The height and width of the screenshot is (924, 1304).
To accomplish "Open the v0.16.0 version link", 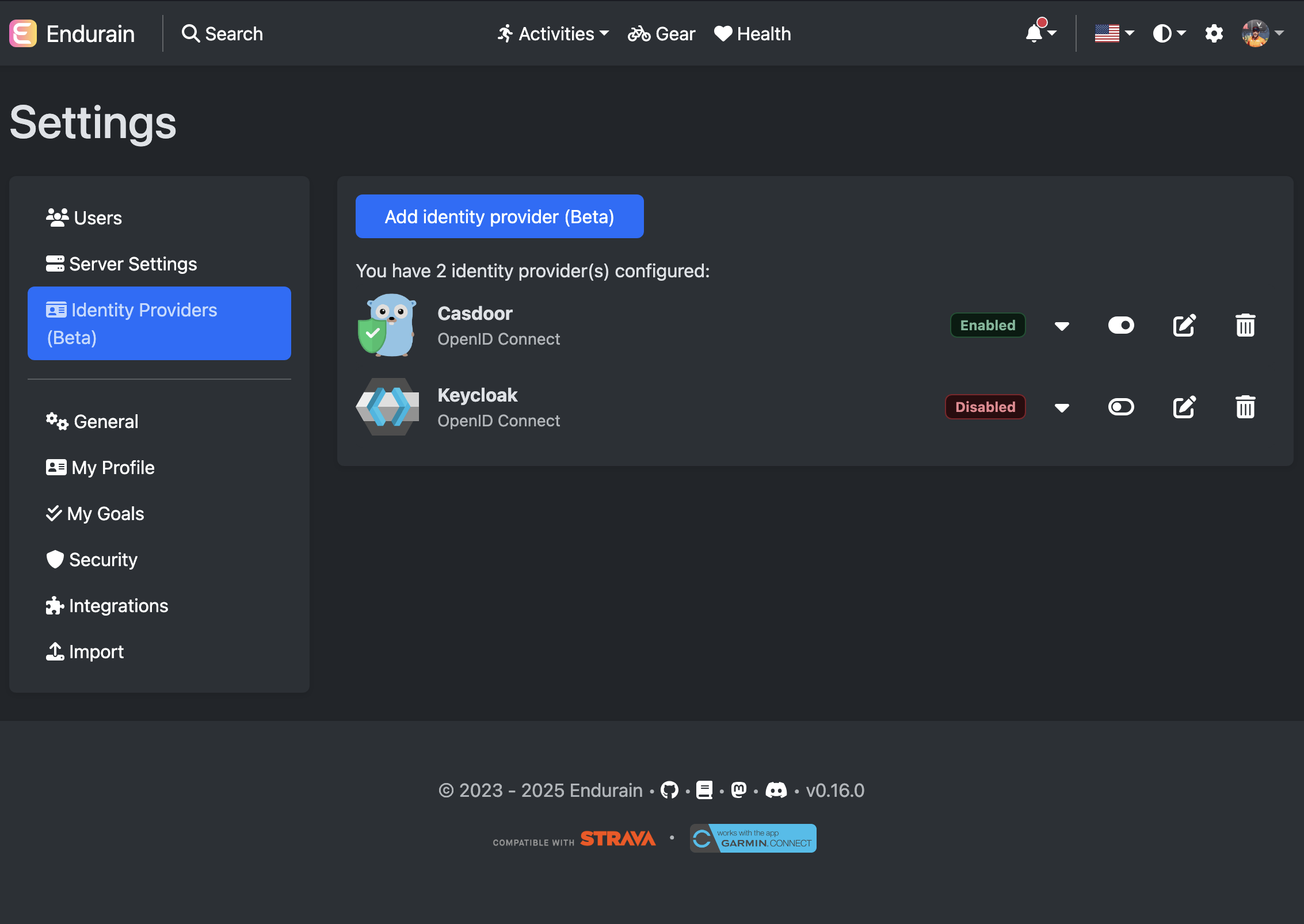I will [x=836, y=790].
